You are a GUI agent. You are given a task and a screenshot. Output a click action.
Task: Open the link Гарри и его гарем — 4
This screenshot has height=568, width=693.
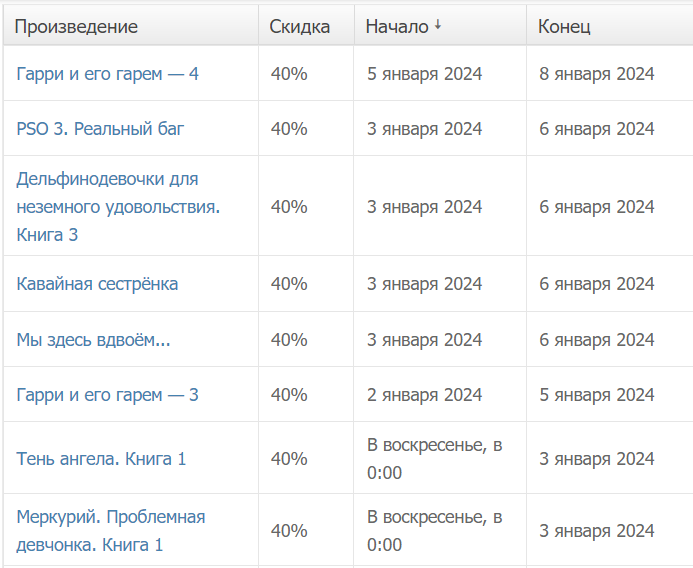coord(107,73)
